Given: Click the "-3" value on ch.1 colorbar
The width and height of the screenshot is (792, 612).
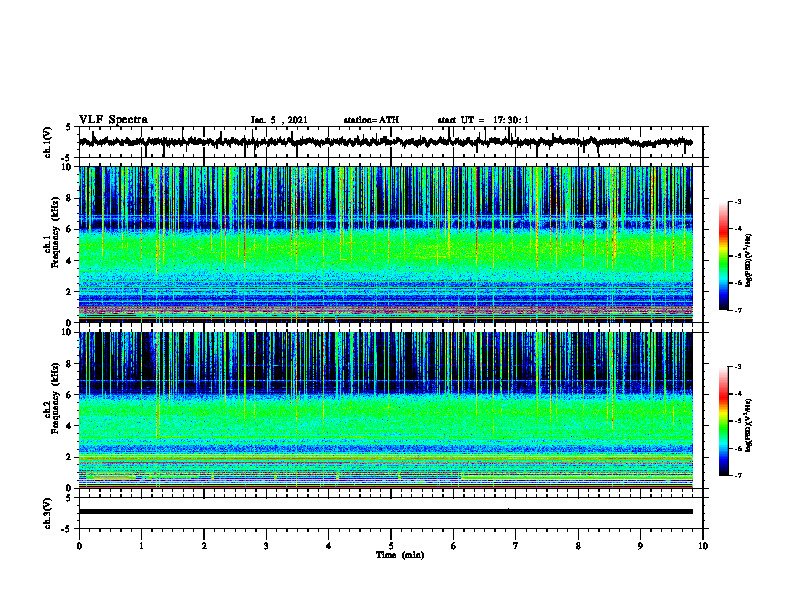Looking at the screenshot, I should (738, 201).
